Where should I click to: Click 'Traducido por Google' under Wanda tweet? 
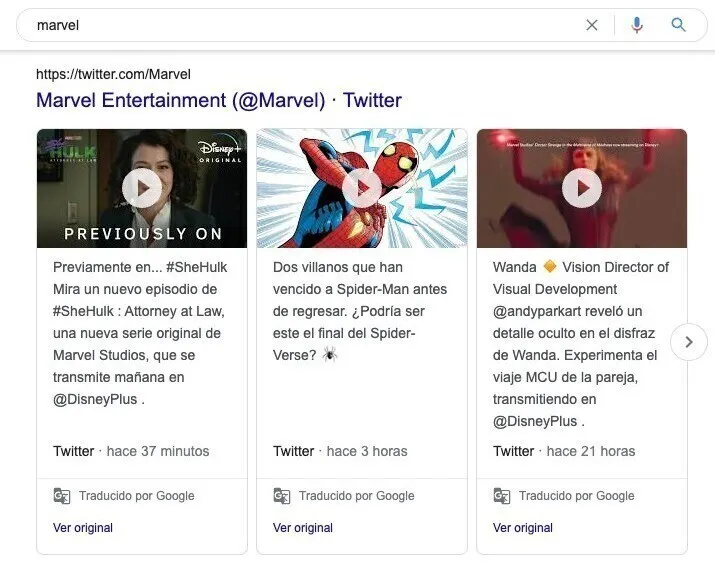click(576, 496)
